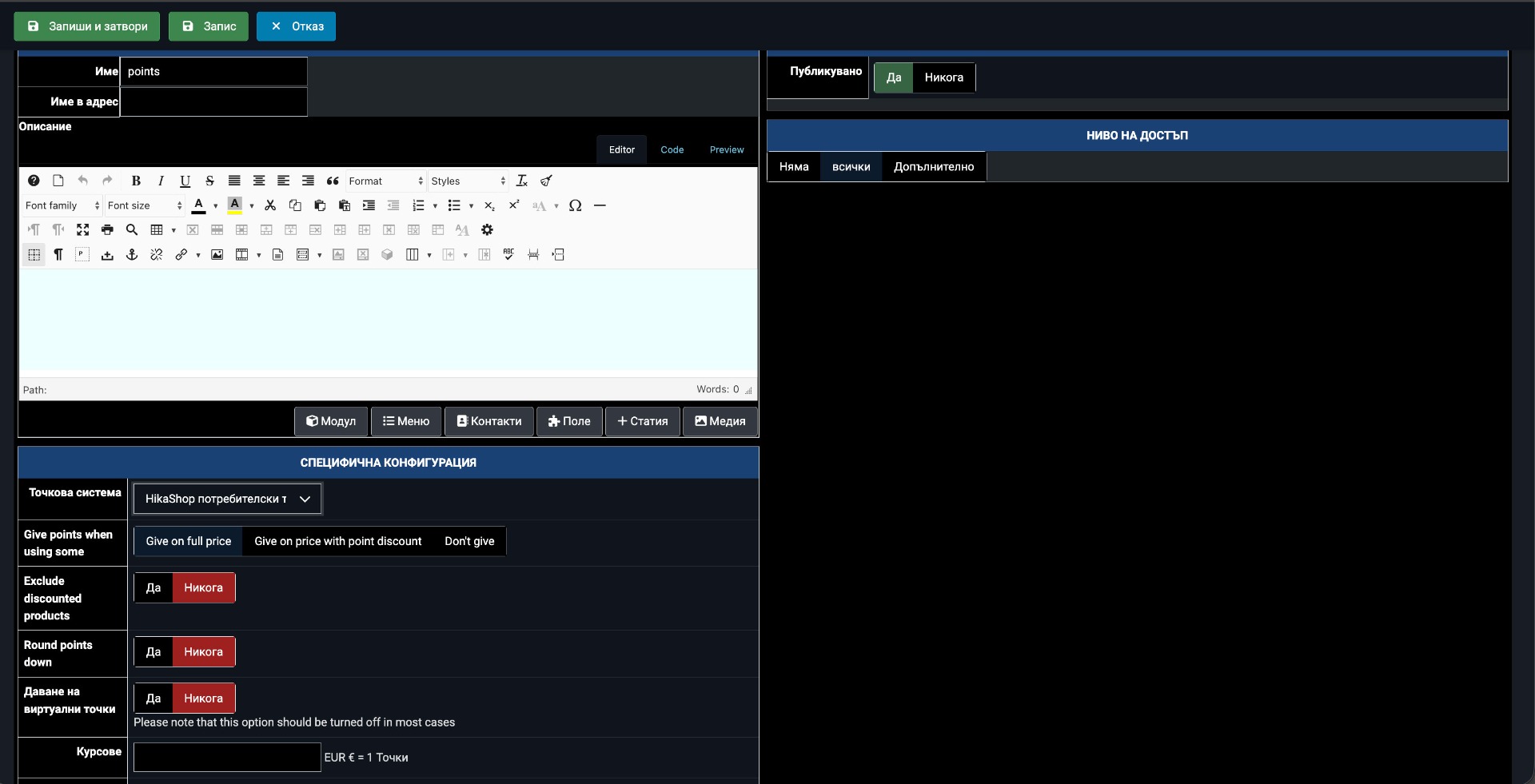Select Да for Round points down
Viewport: 1535px width, 784px height.
click(153, 651)
